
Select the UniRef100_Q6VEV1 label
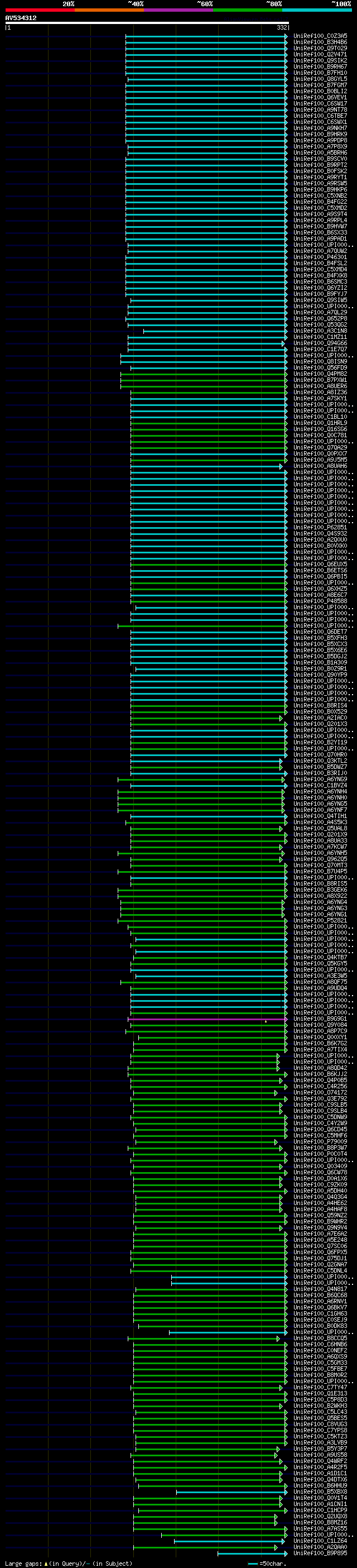(x=321, y=97)
